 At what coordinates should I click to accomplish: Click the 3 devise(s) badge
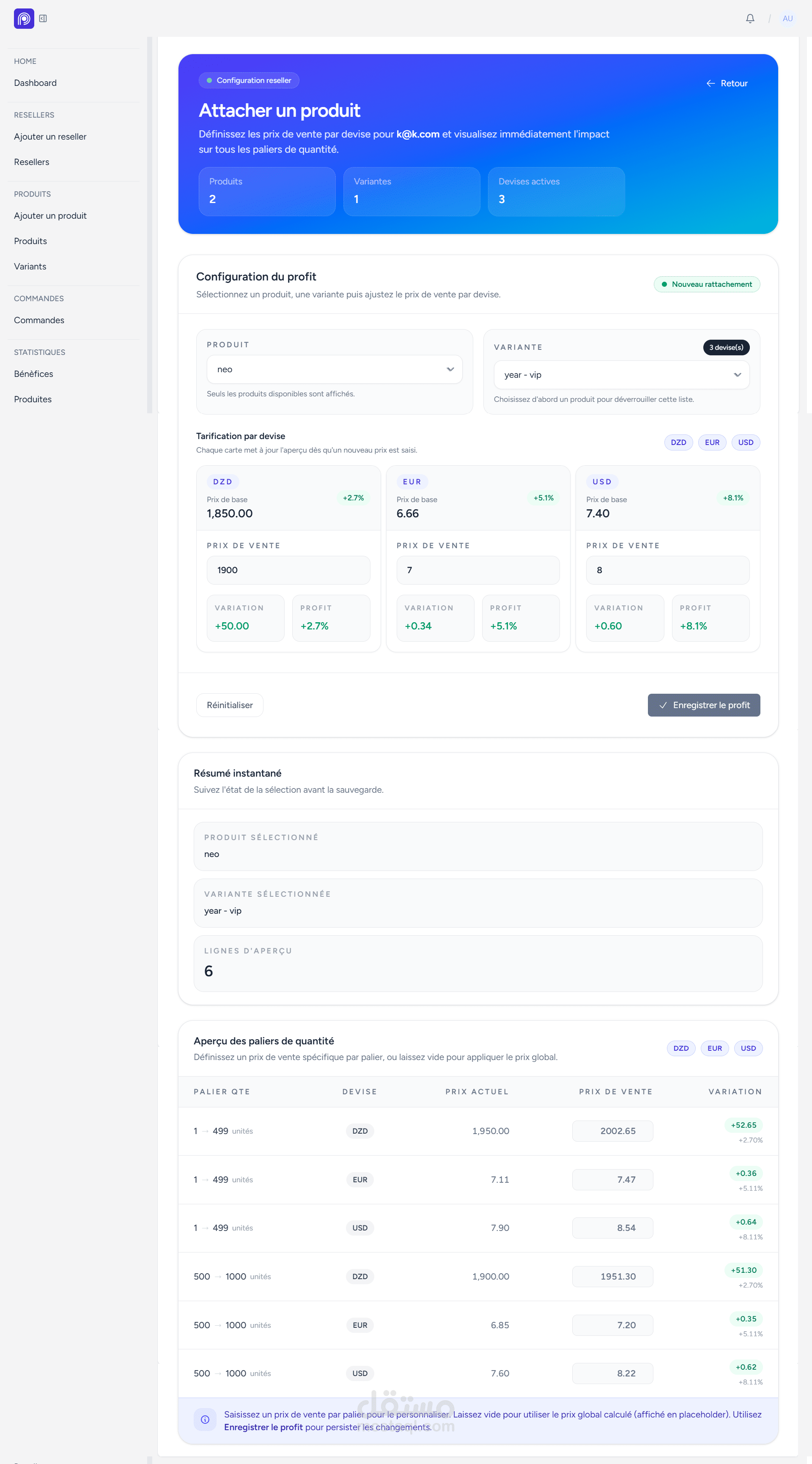click(726, 347)
